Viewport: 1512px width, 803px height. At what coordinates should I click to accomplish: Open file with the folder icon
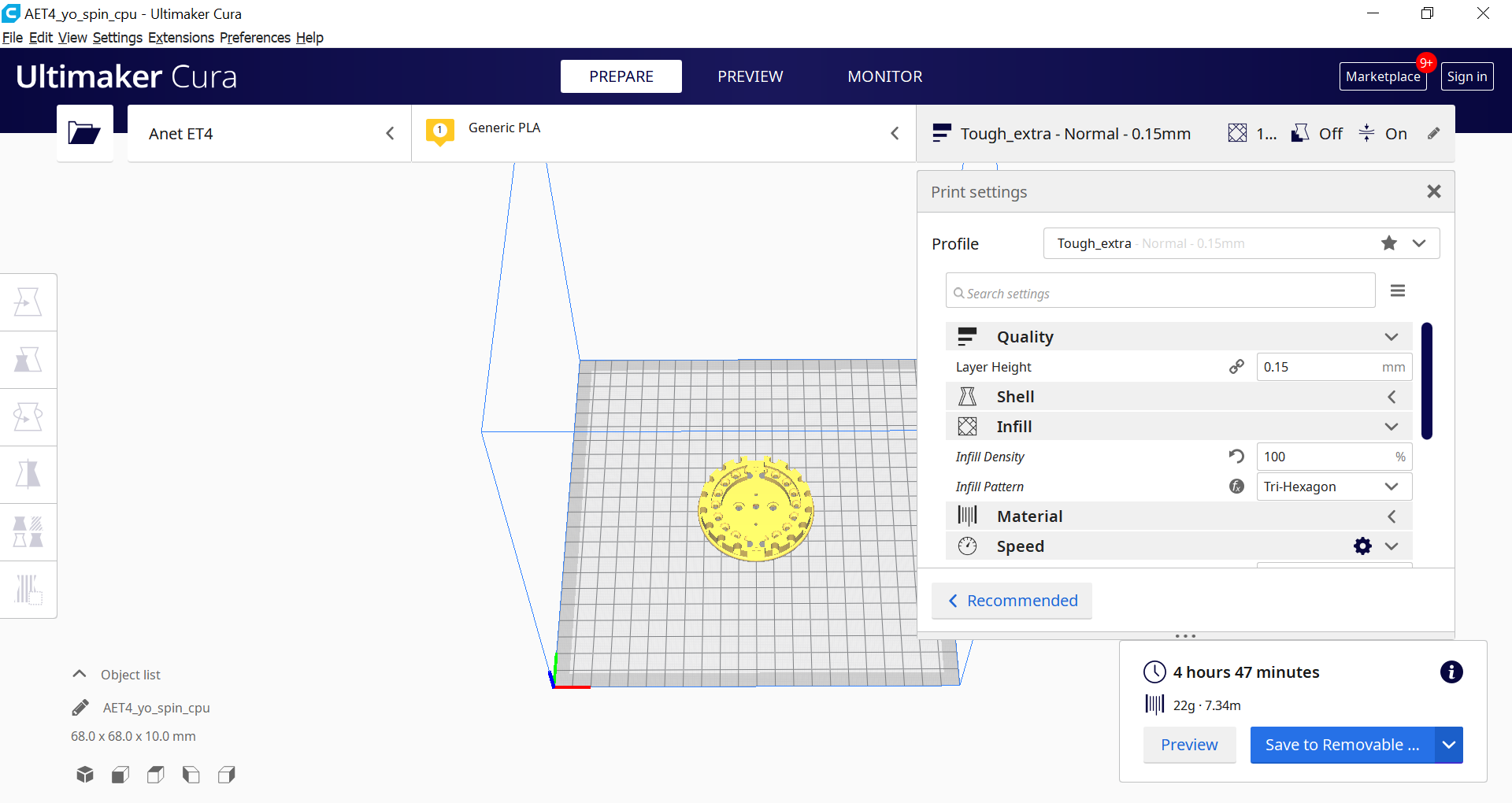click(84, 133)
